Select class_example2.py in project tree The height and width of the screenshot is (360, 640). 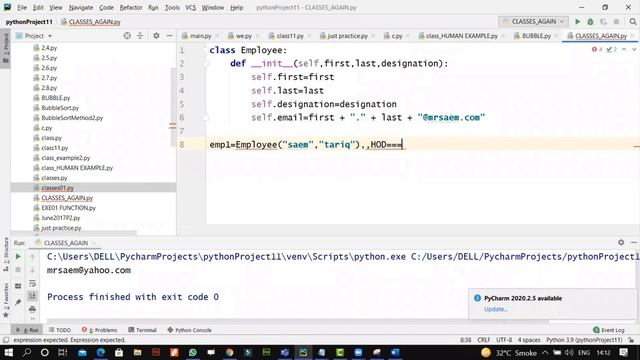[65, 158]
